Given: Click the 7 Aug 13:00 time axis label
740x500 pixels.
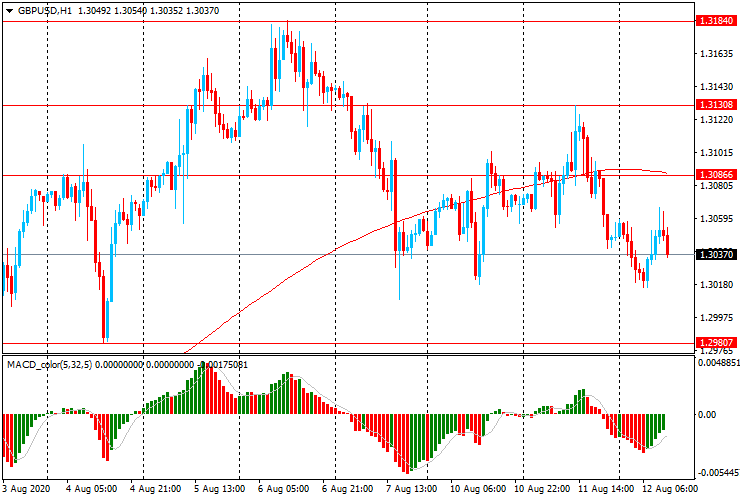Looking at the screenshot, I should click(x=412, y=488).
